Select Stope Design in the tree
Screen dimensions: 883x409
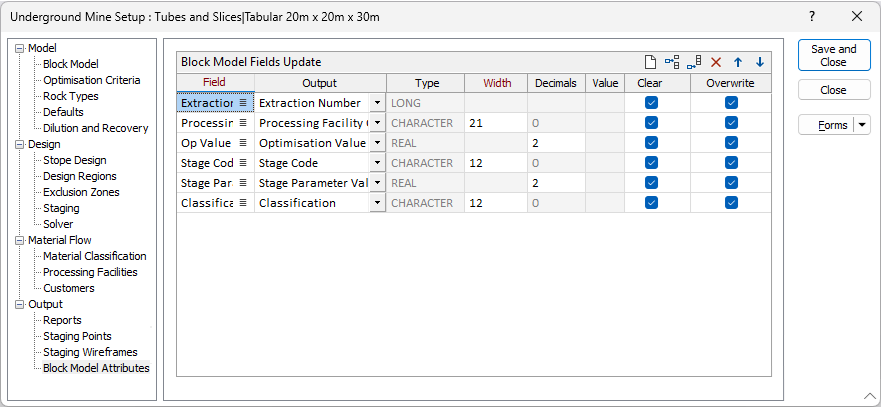pos(75,161)
